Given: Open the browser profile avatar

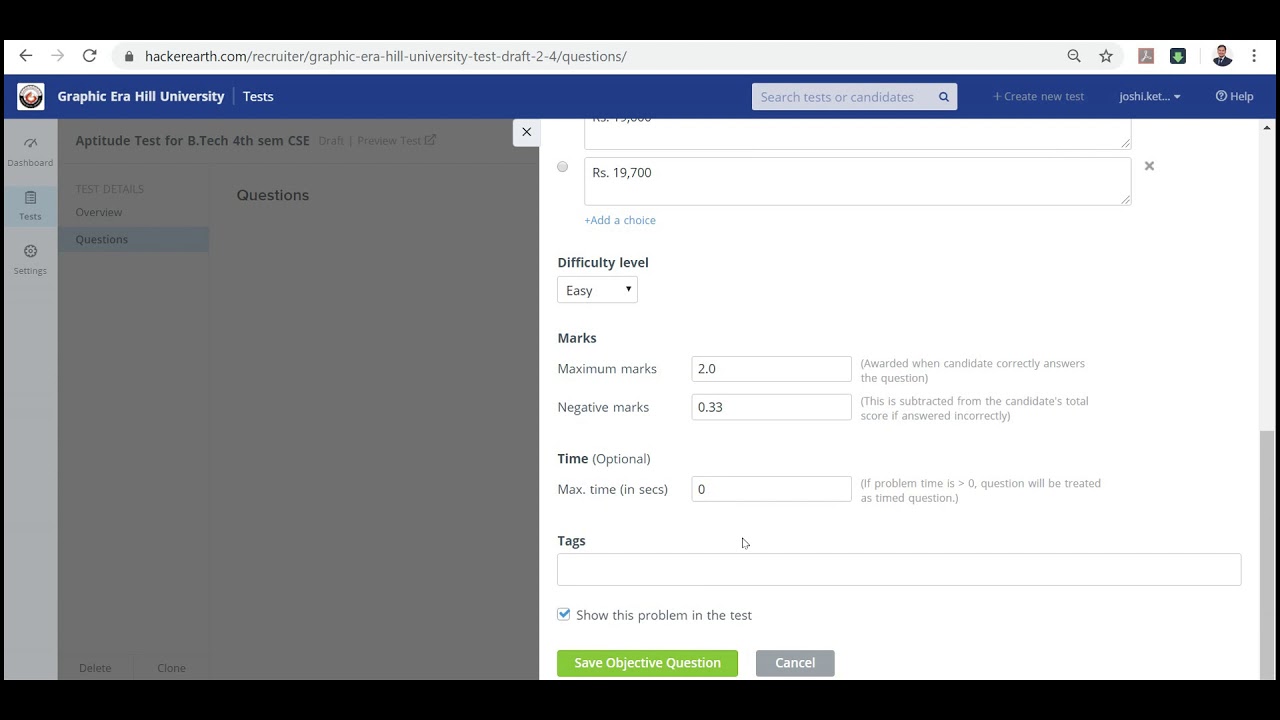Looking at the screenshot, I should coord(1222,56).
